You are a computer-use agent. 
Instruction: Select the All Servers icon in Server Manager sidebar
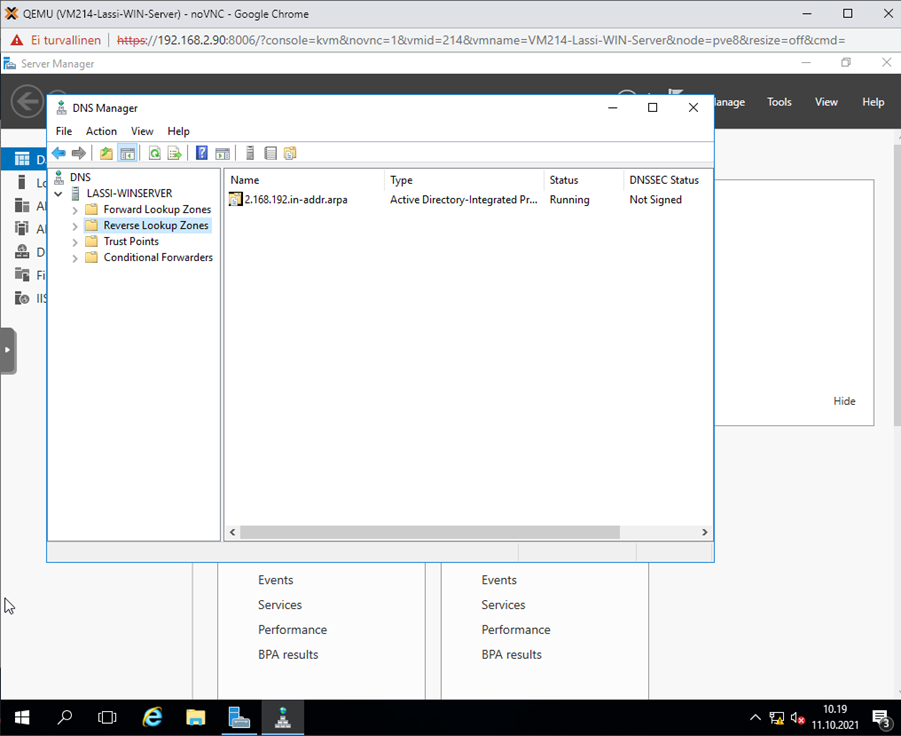pyautogui.click(x=22, y=205)
